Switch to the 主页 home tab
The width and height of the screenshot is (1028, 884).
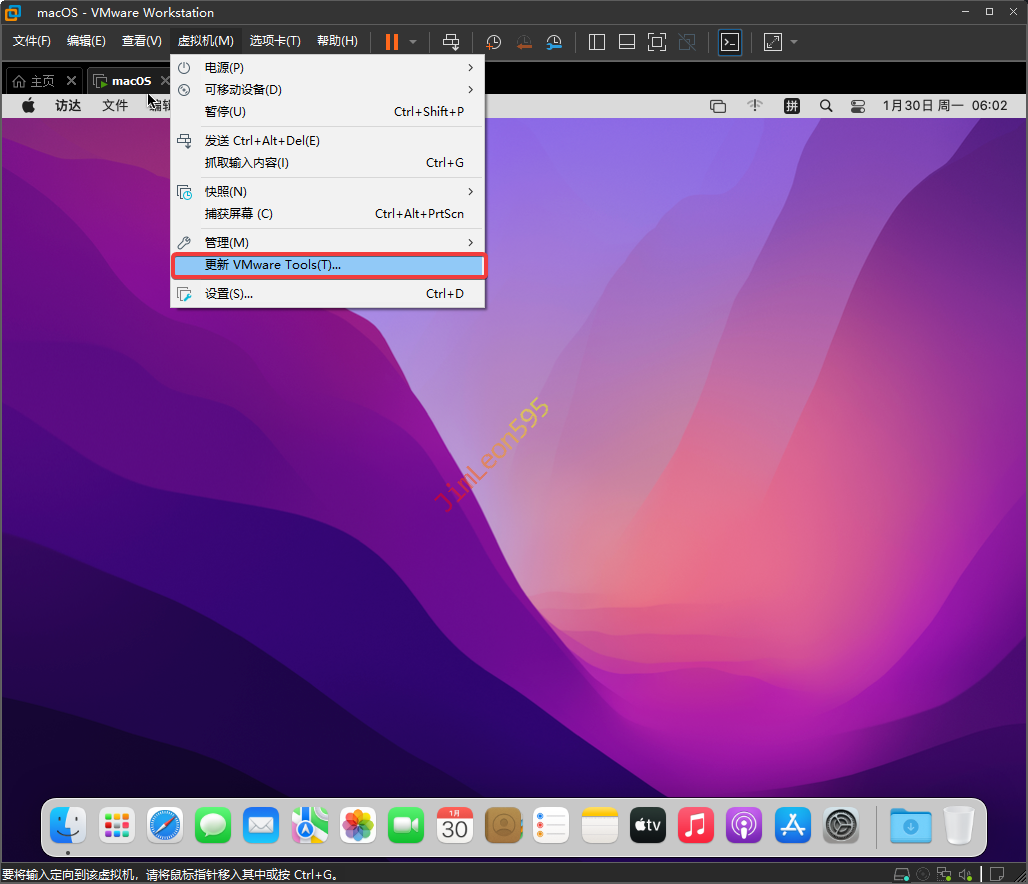pos(34,81)
